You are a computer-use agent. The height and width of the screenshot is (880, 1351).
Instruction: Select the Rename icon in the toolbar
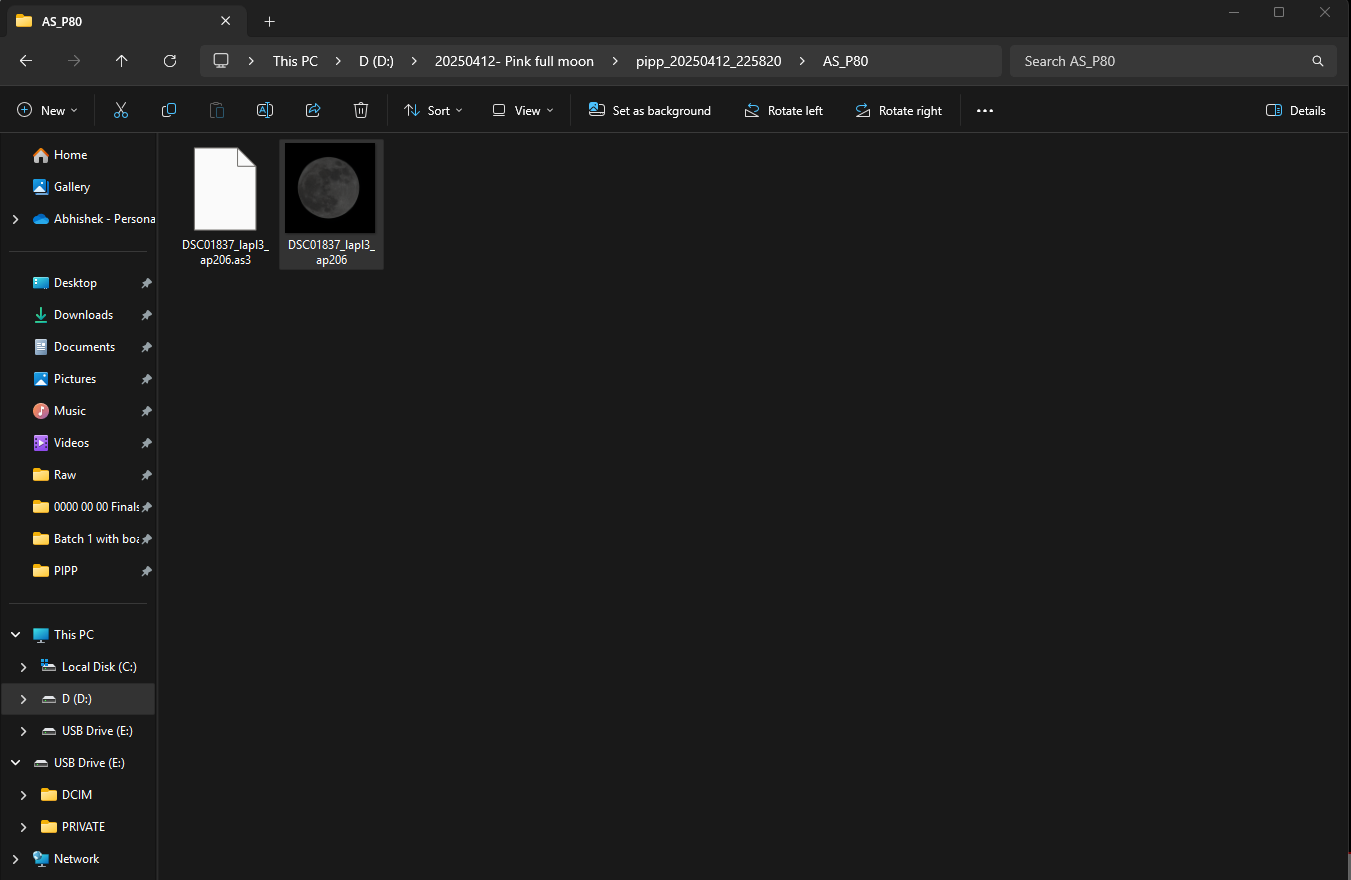click(x=264, y=110)
